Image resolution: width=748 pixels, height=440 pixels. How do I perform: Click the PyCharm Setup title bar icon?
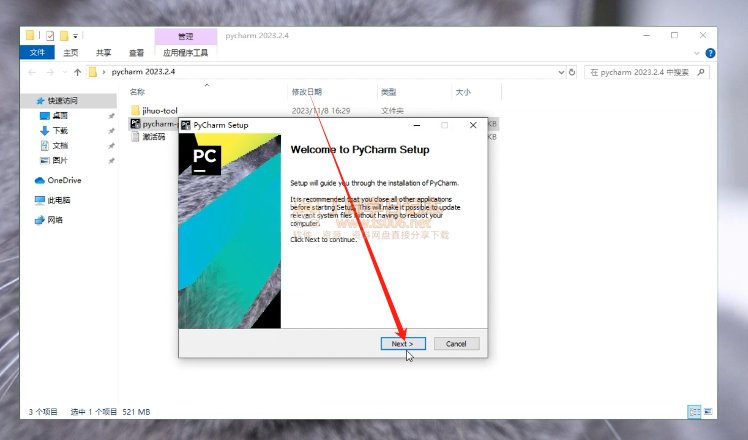pos(186,125)
